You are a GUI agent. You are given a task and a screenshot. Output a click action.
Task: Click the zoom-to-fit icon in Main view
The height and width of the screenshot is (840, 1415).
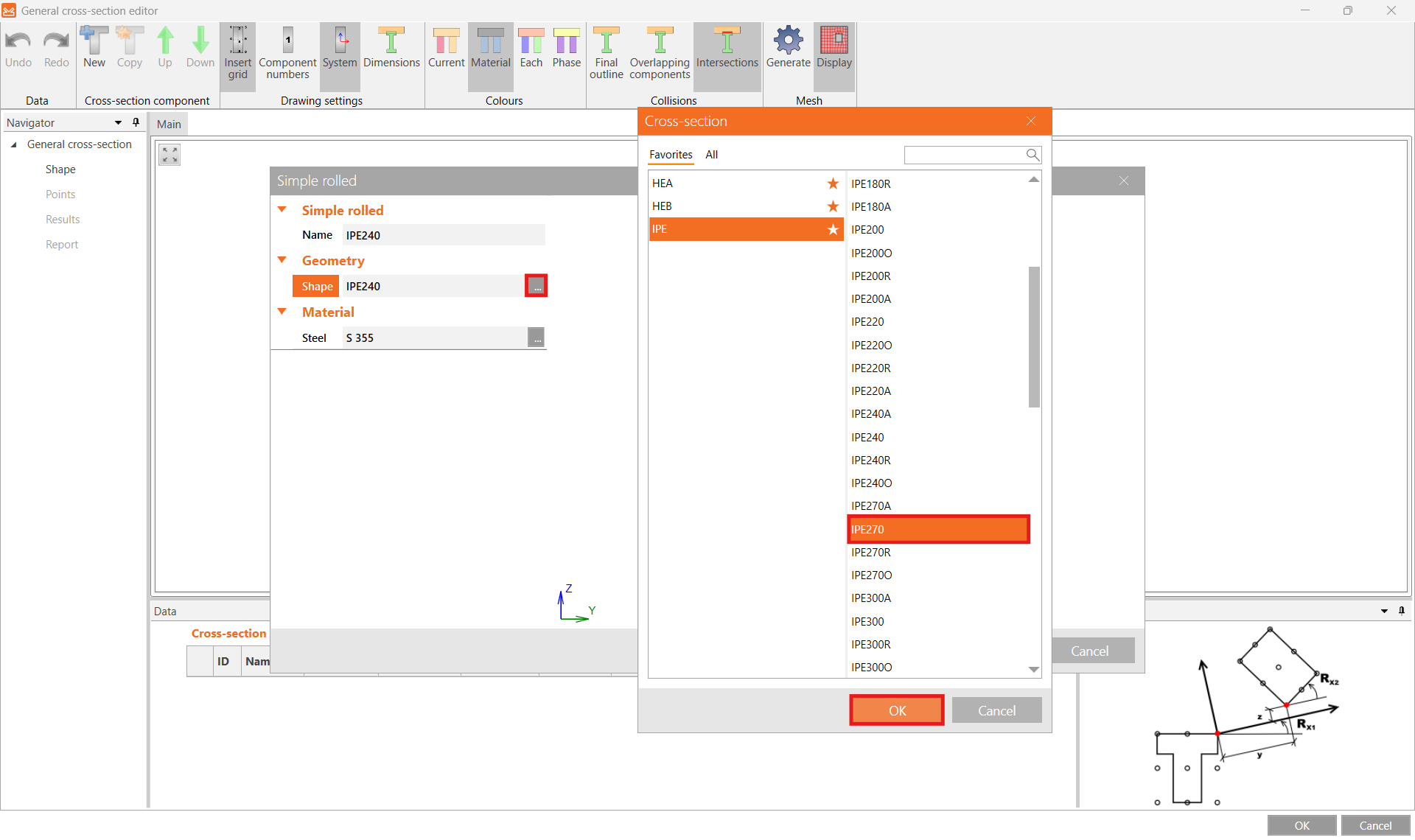[170, 155]
